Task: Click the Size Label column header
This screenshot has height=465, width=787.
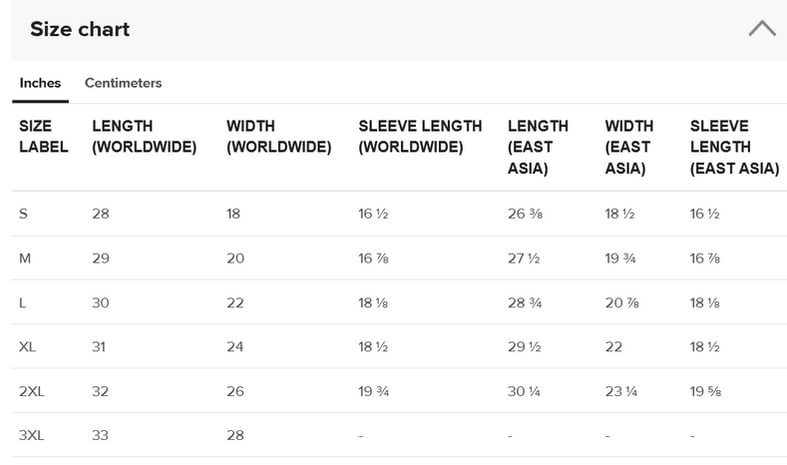Action: 44,136
